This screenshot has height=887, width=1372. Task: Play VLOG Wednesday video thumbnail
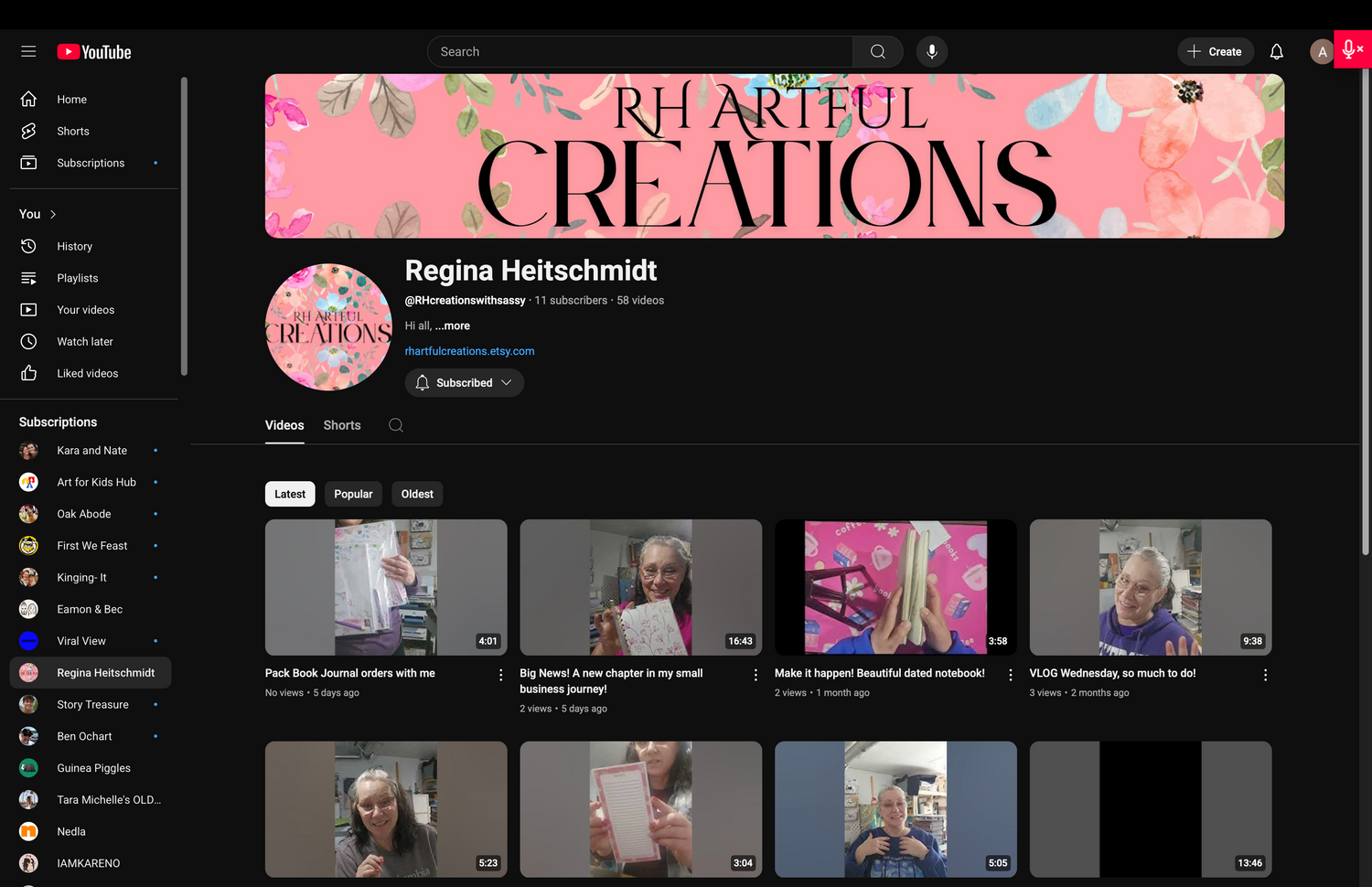click(x=1150, y=587)
